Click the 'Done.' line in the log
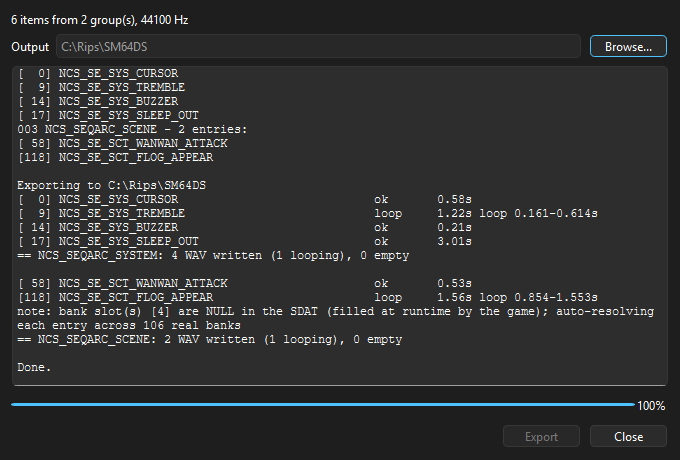680x460 pixels. 34,367
